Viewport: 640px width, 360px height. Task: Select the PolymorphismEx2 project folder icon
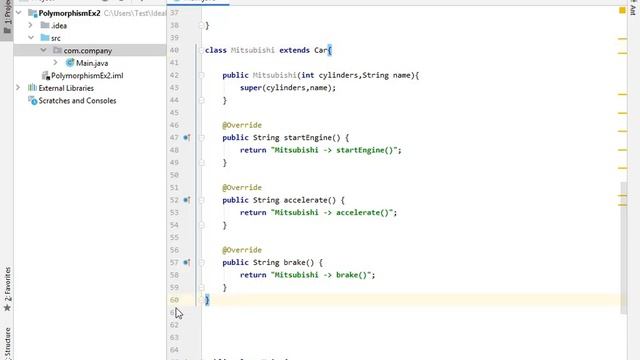coord(33,13)
